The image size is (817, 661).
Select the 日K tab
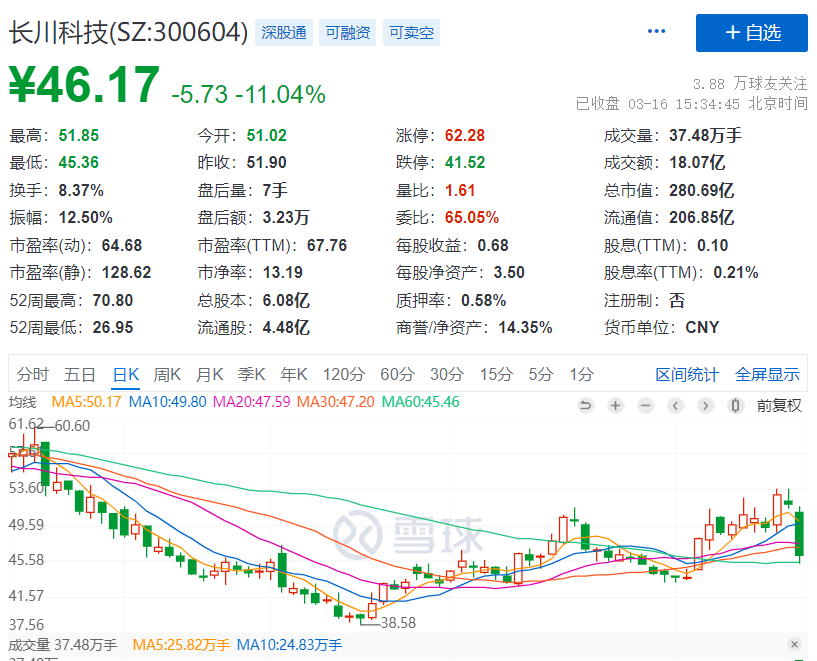pyautogui.click(x=126, y=374)
